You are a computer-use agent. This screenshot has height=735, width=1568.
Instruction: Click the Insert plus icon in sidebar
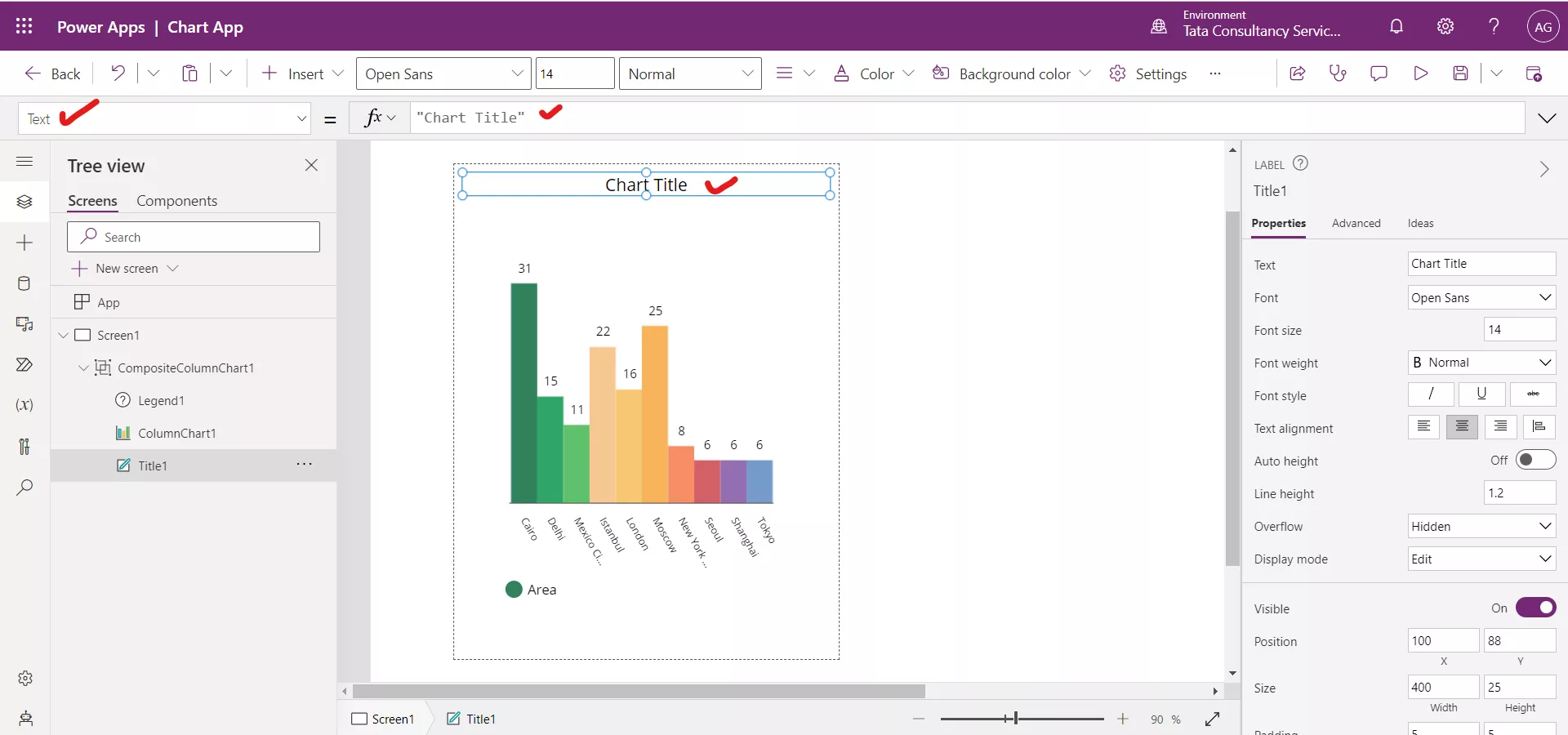(x=24, y=243)
